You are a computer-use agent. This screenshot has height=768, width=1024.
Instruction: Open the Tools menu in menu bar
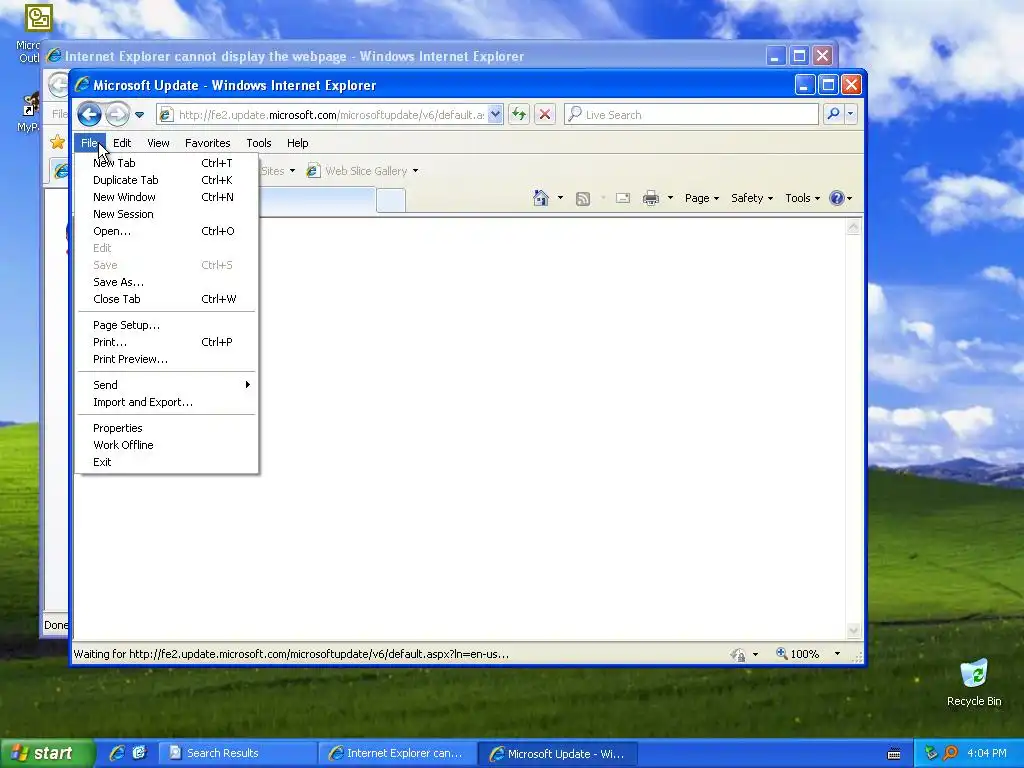tap(259, 143)
